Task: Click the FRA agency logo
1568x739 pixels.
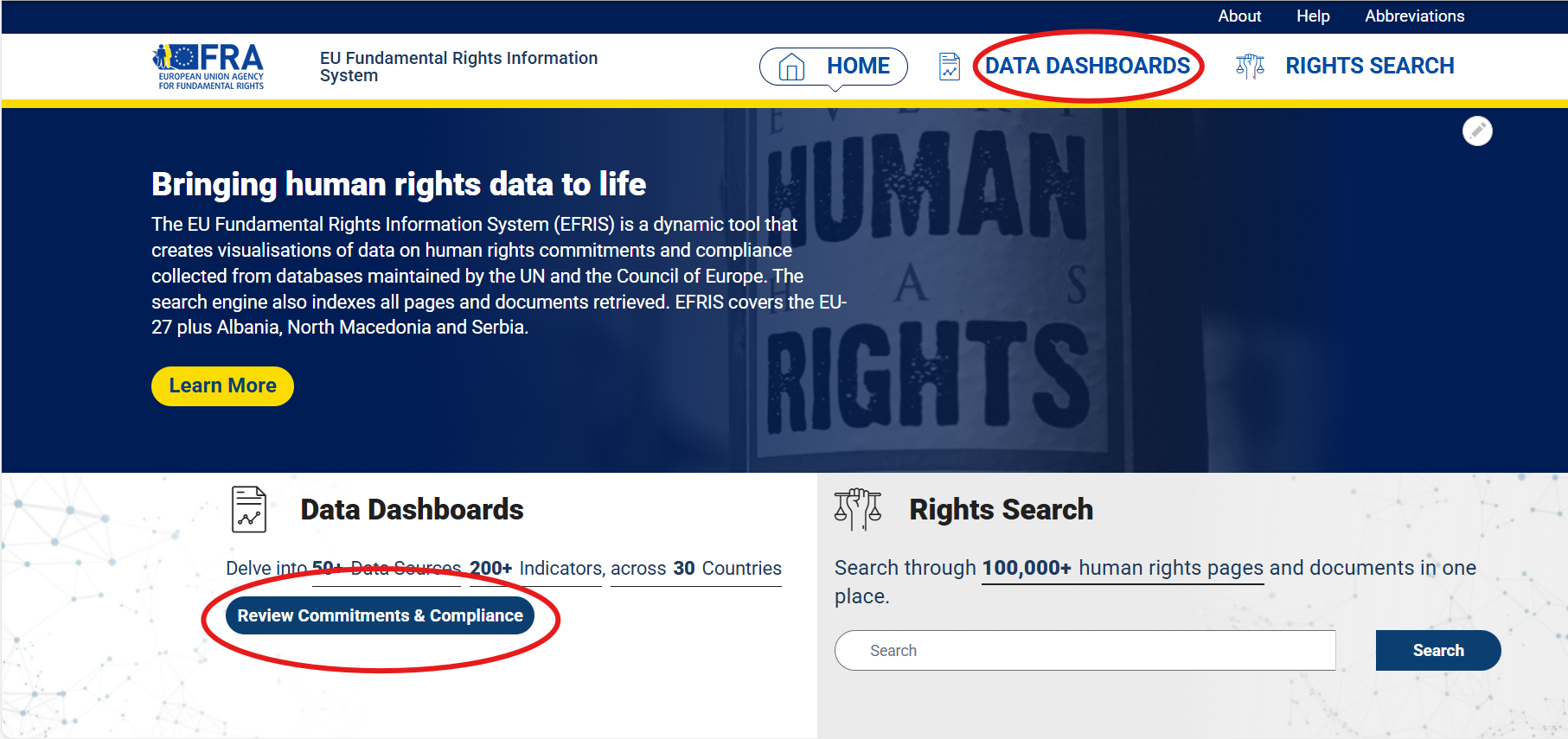Action: click(x=208, y=67)
